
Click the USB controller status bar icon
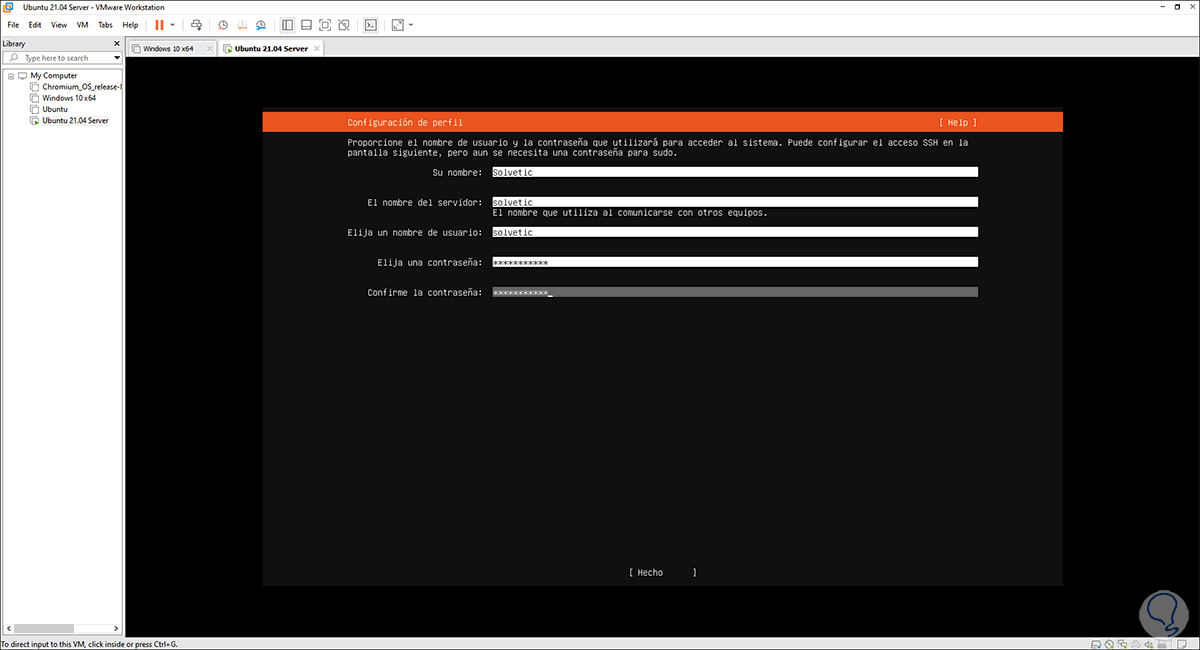[x=1162, y=644]
